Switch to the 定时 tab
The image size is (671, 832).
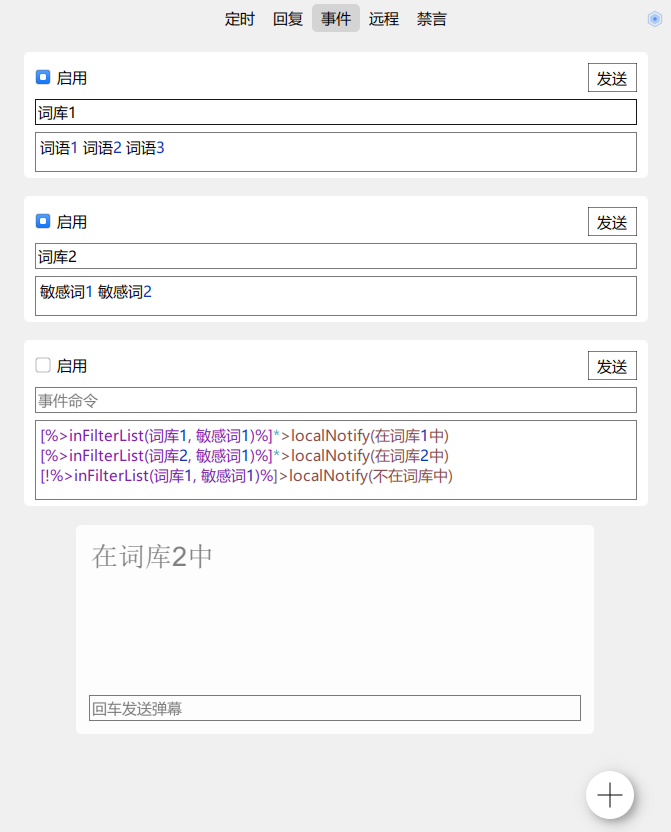point(240,18)
